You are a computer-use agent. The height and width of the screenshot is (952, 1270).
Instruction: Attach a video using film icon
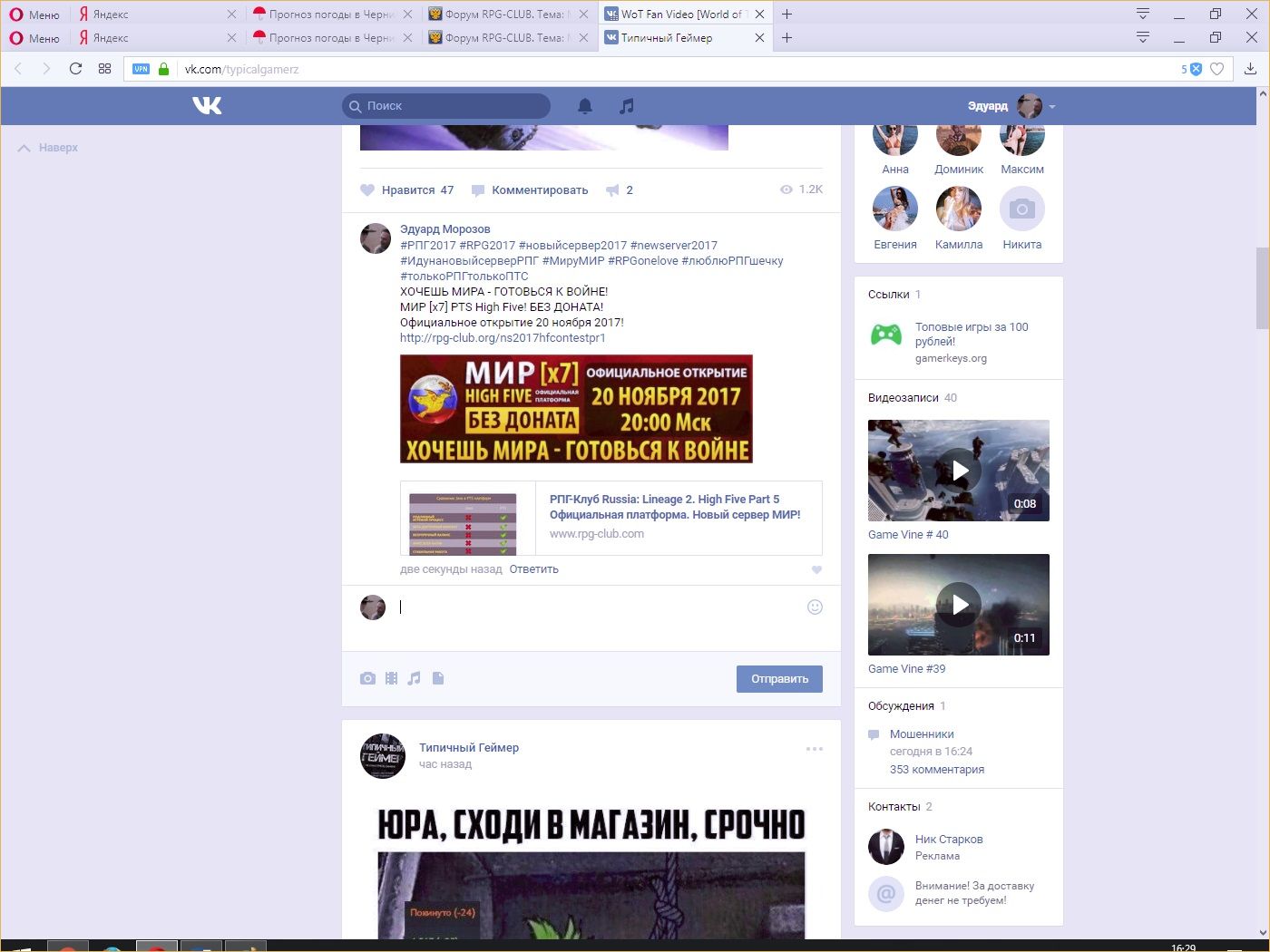391,678
